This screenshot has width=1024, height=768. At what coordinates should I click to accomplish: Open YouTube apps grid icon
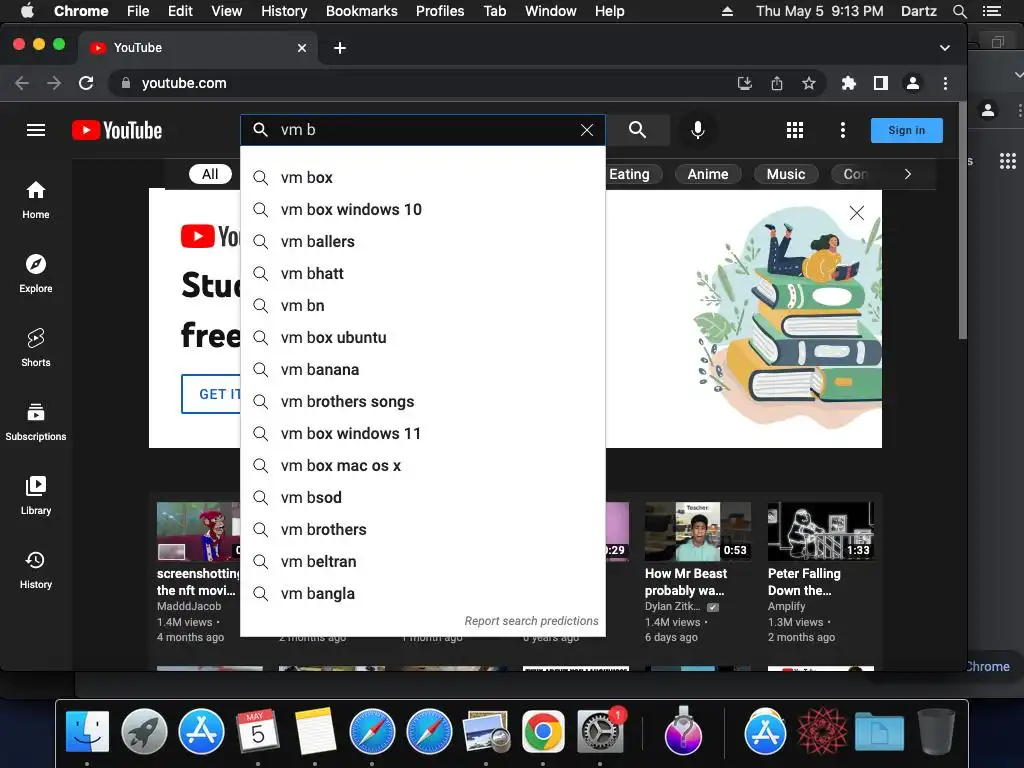(x=795, y=130)
